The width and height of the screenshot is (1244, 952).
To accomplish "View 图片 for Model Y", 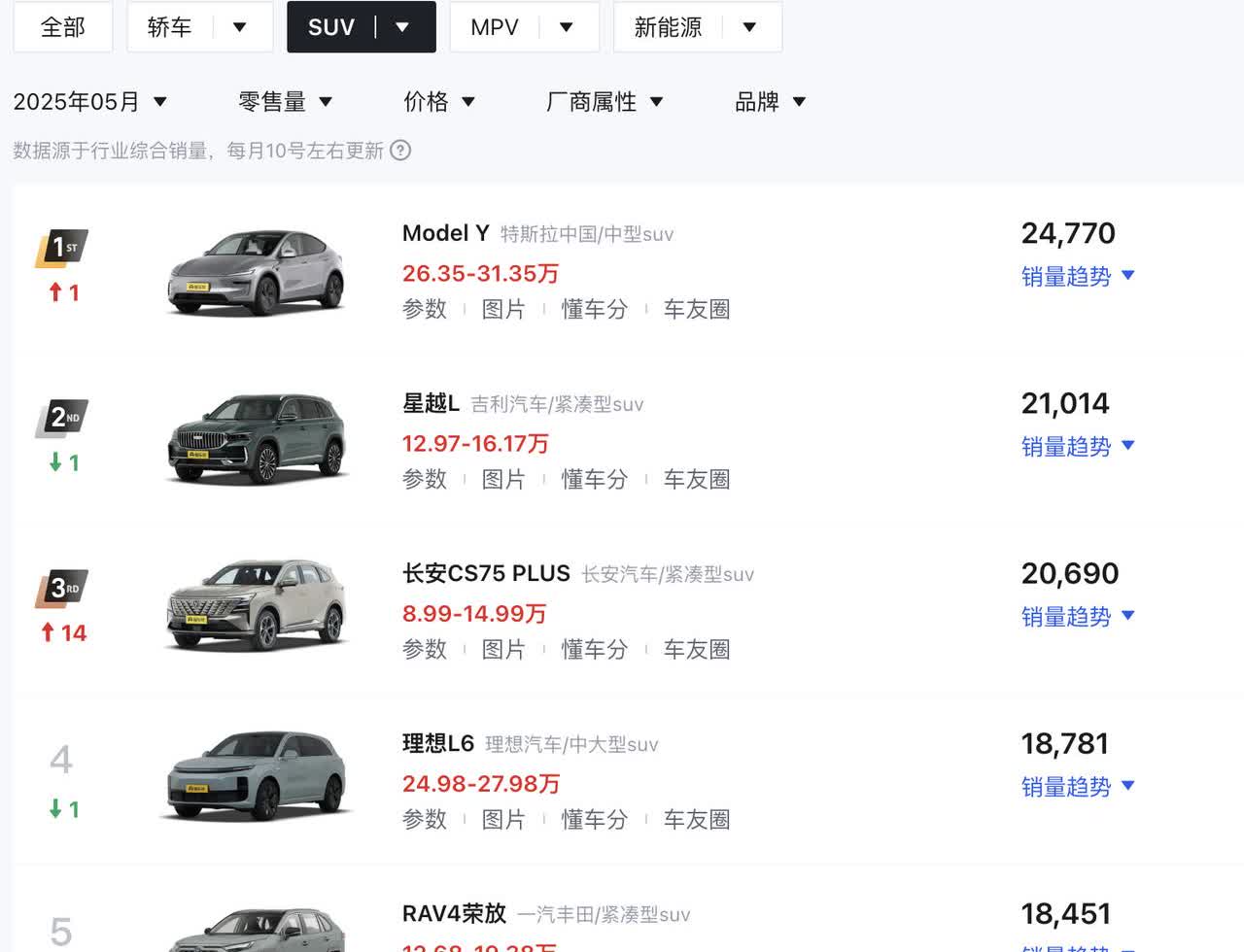I will pos(503,309).
